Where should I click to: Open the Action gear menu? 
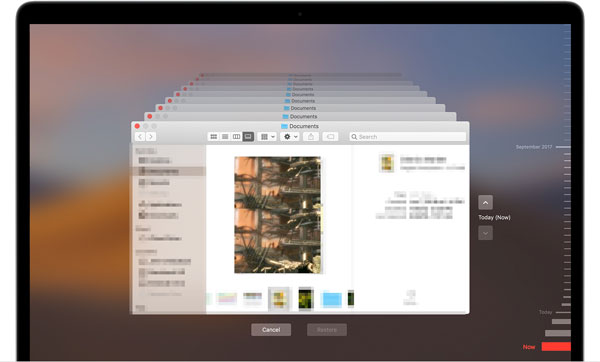290,137
